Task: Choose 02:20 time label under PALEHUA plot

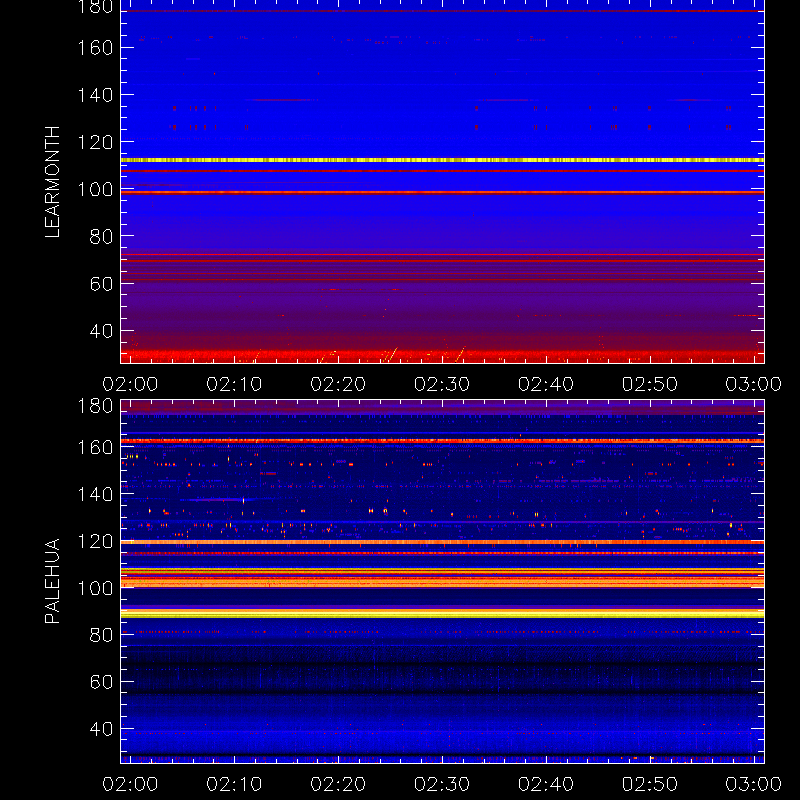Action: pos(338,784)
